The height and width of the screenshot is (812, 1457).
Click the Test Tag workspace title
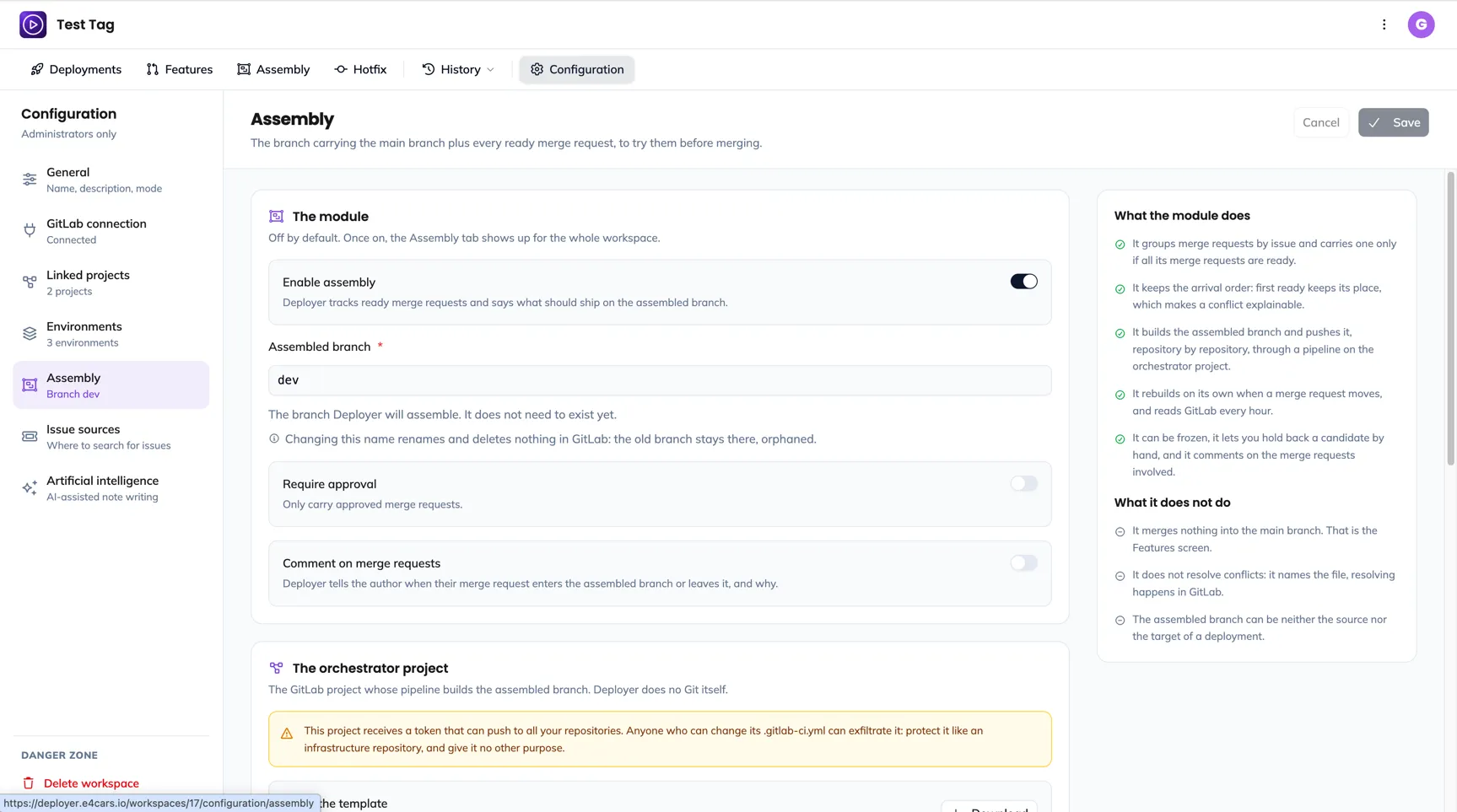(85, 24)
